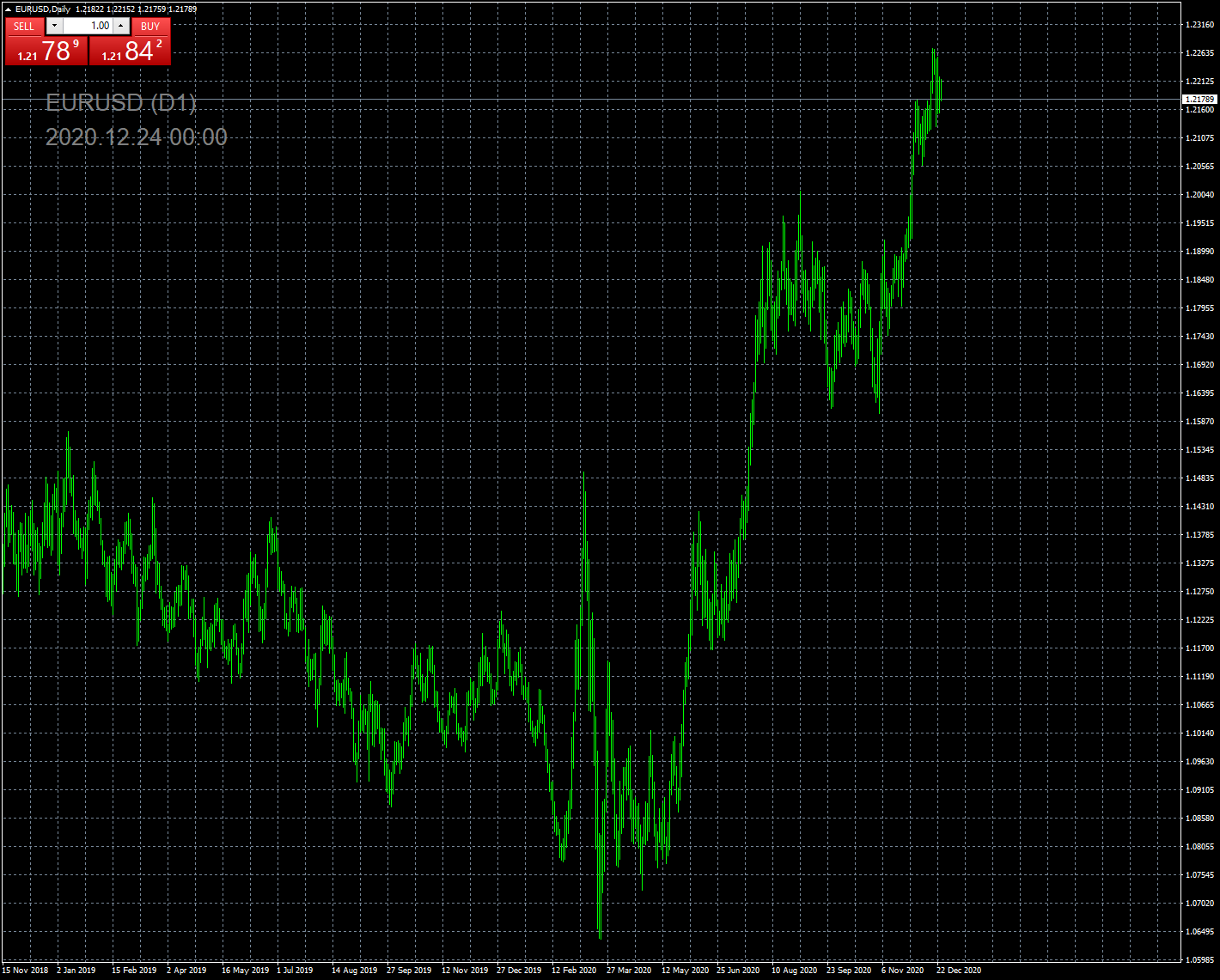
Task: Click price axis label 1.23160
Action: tap(1199, 25)
